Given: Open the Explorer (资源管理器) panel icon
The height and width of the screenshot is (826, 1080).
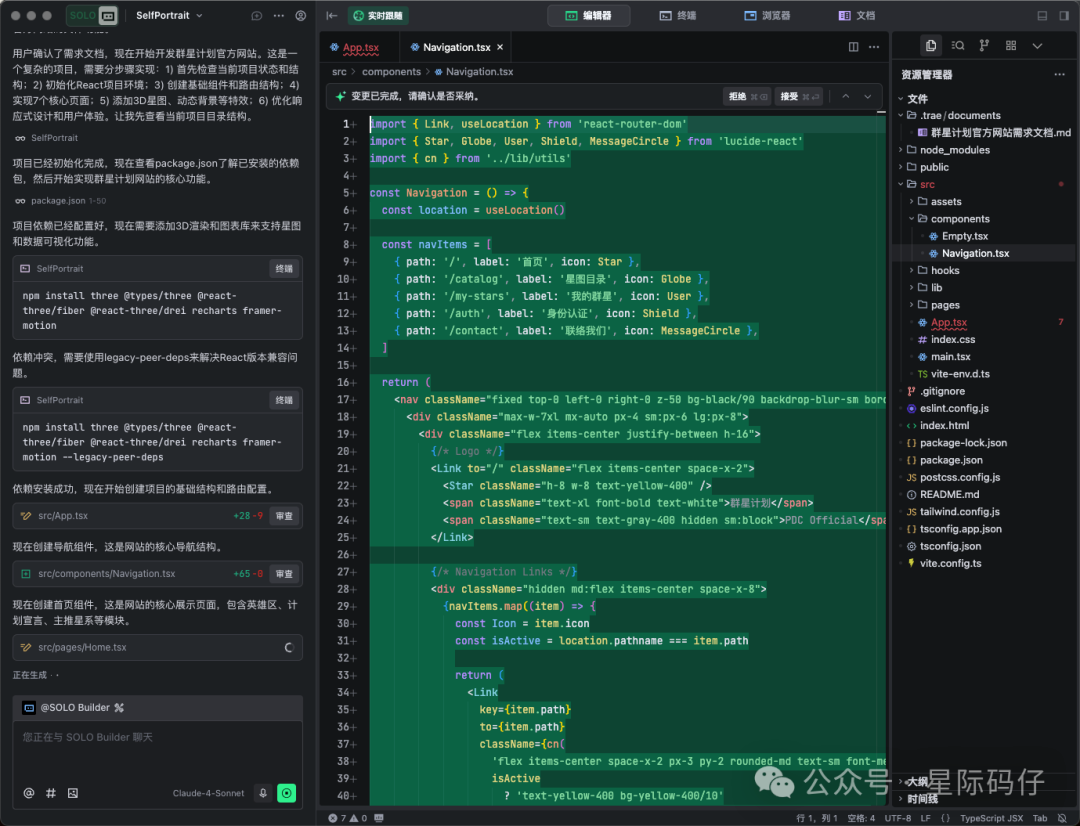Looking at the screenshot, I should click(930, 45).
